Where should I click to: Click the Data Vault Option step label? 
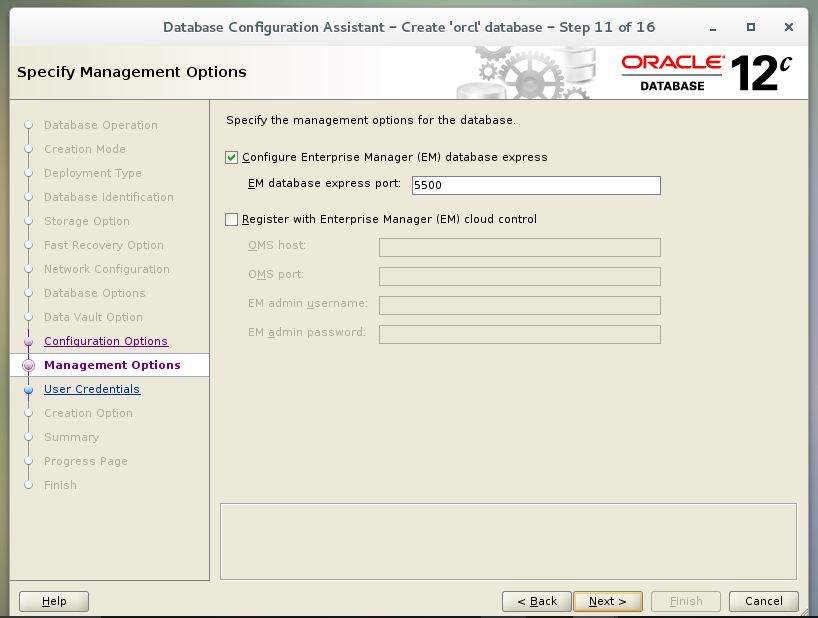93,317
